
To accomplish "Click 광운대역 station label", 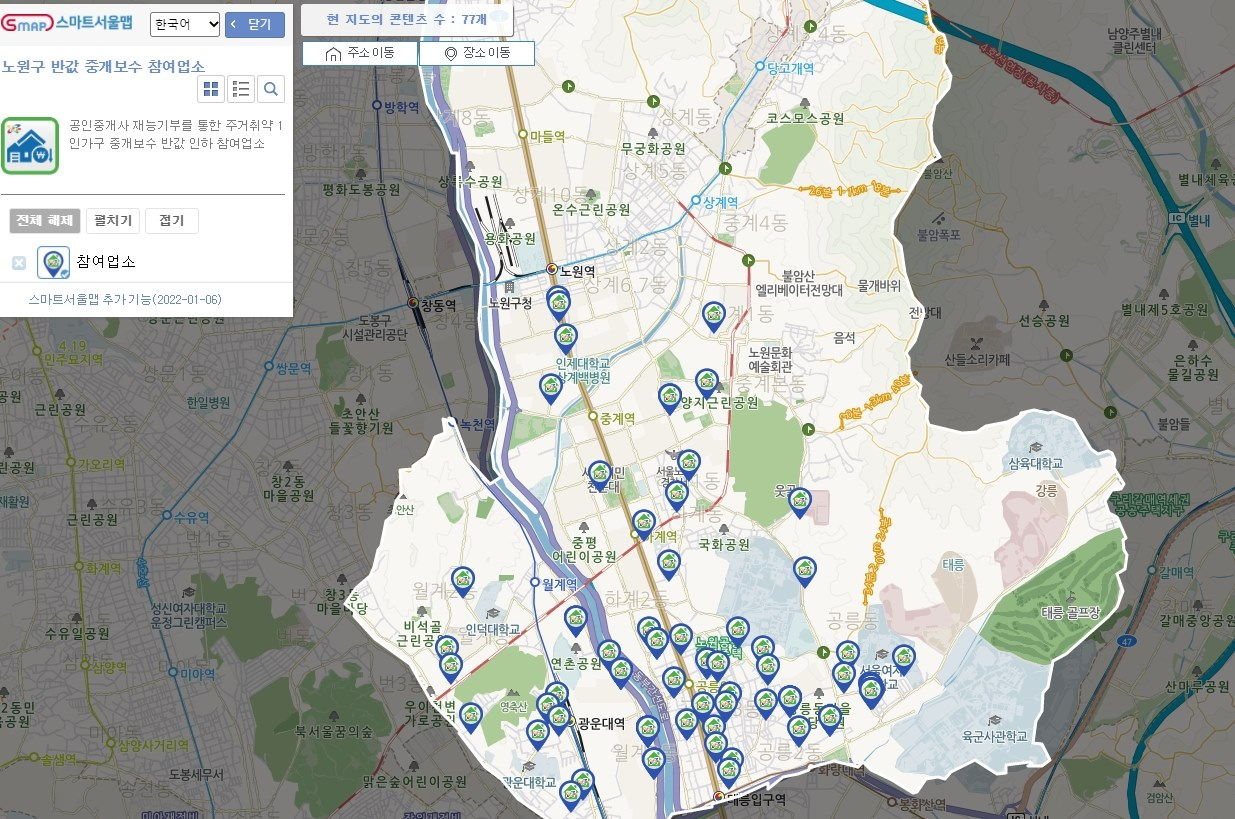I will tap(601, 724).
